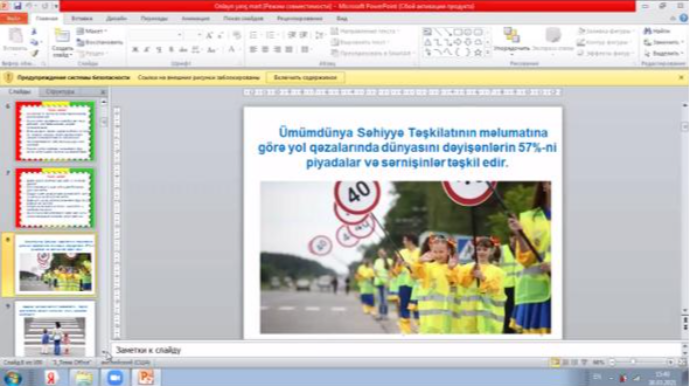Open Заливка фигуры shape fill
The image size is (690, 386).
pyautogui.click(x=606, y=31)
